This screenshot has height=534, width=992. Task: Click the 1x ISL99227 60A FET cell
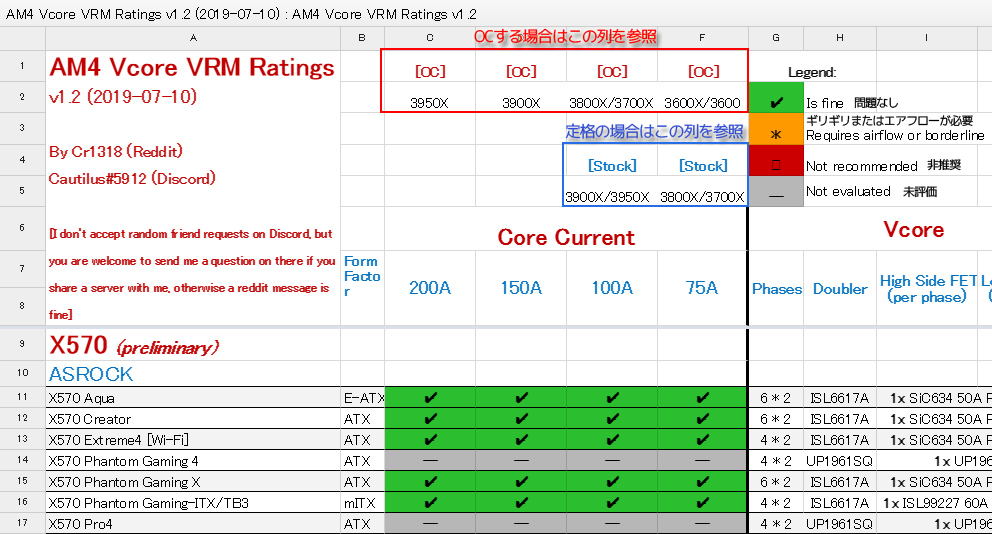pos(935,503)
